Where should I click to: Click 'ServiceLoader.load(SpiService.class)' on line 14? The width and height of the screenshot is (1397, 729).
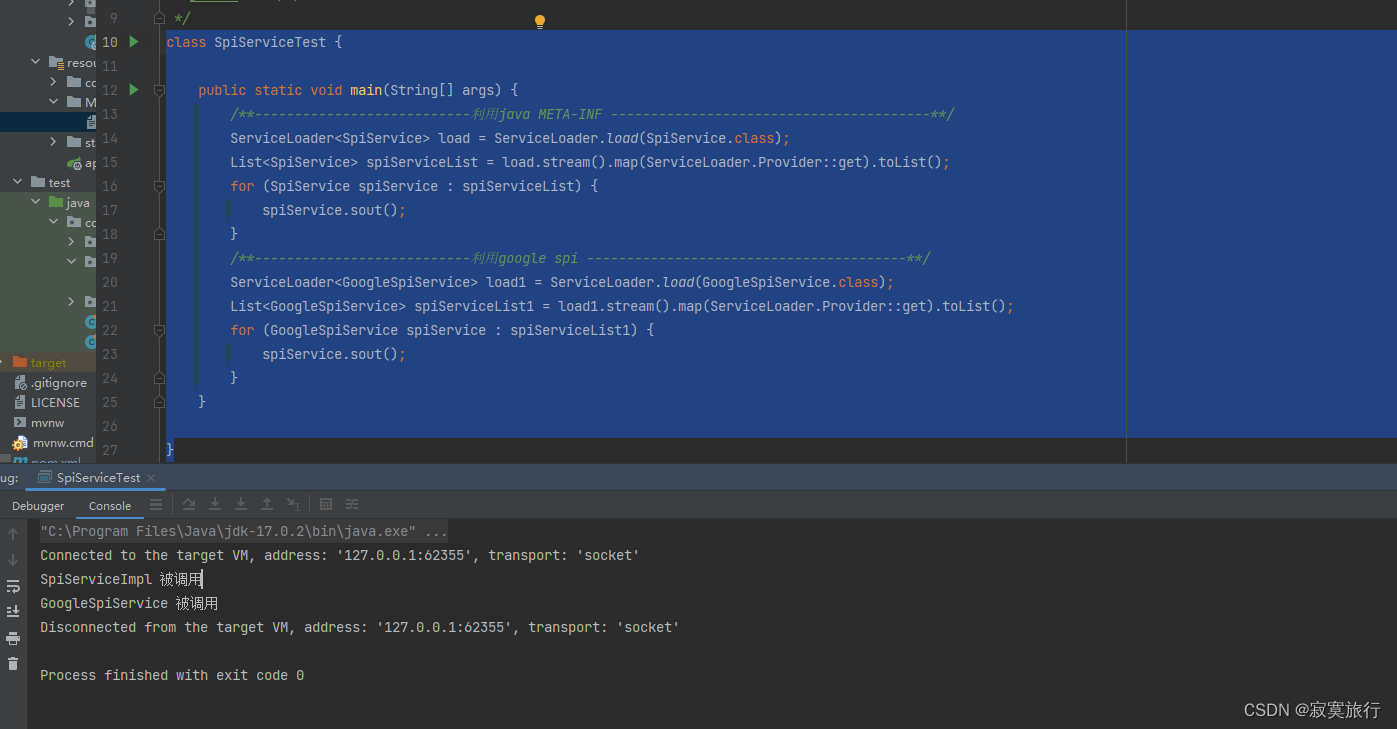pyautogui.click(x=638, y=138)
